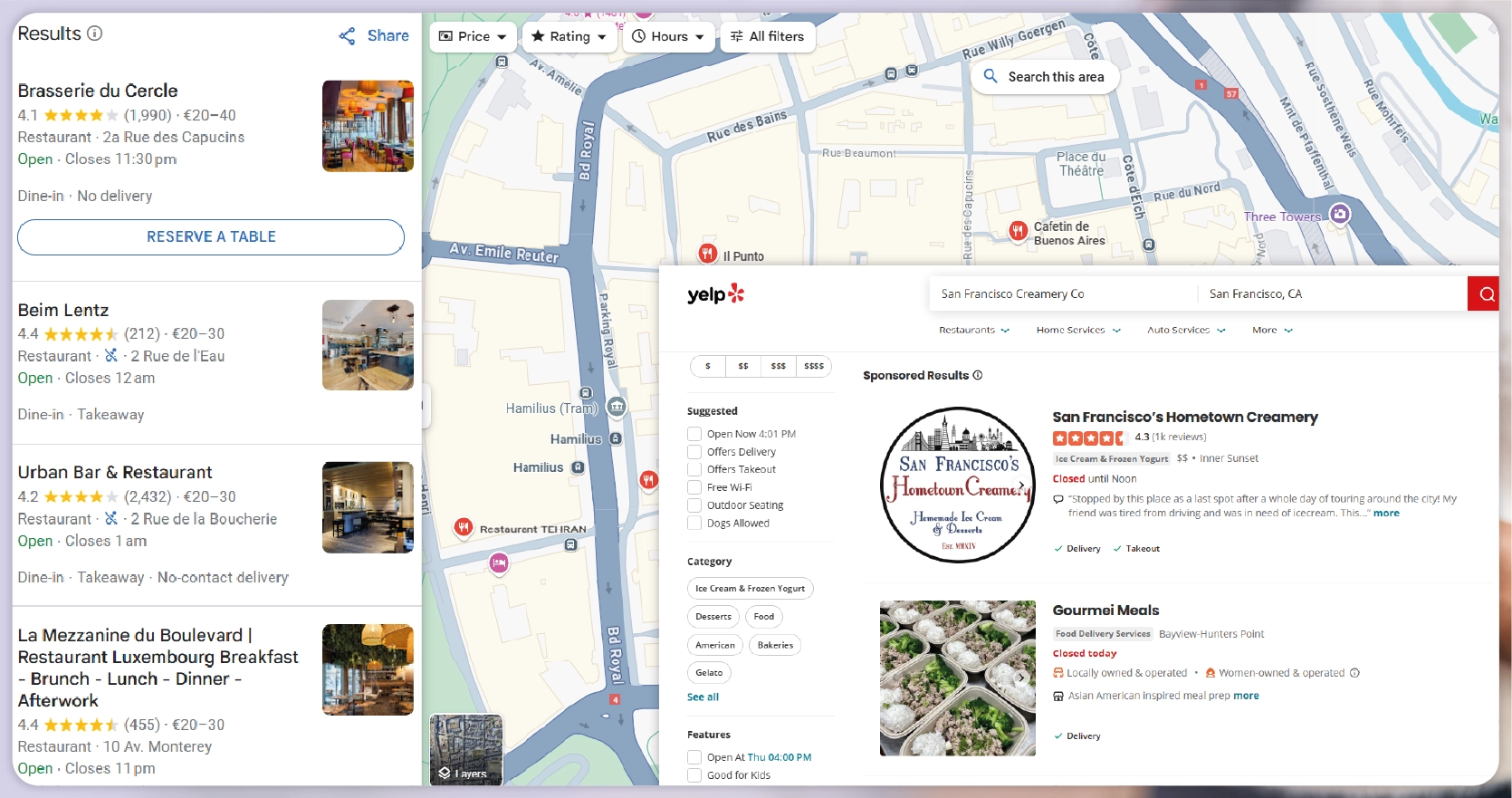Screen dimensions: 1512x798
Task: Open the Layers map view thumbnail
Action: pos(466,750)
